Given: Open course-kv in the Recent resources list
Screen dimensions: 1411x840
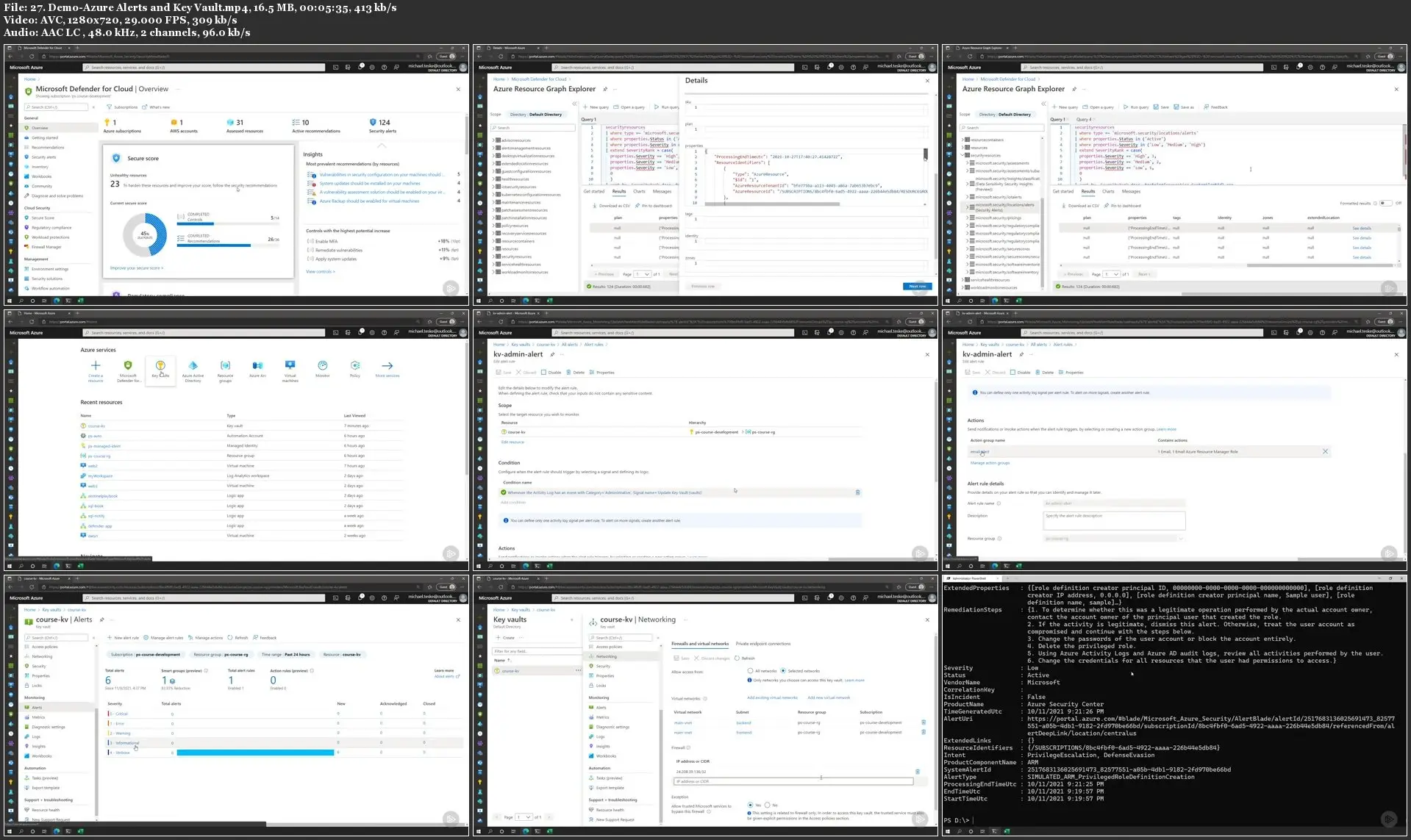Looking at the screenshot, I should (x=96, y=426).
